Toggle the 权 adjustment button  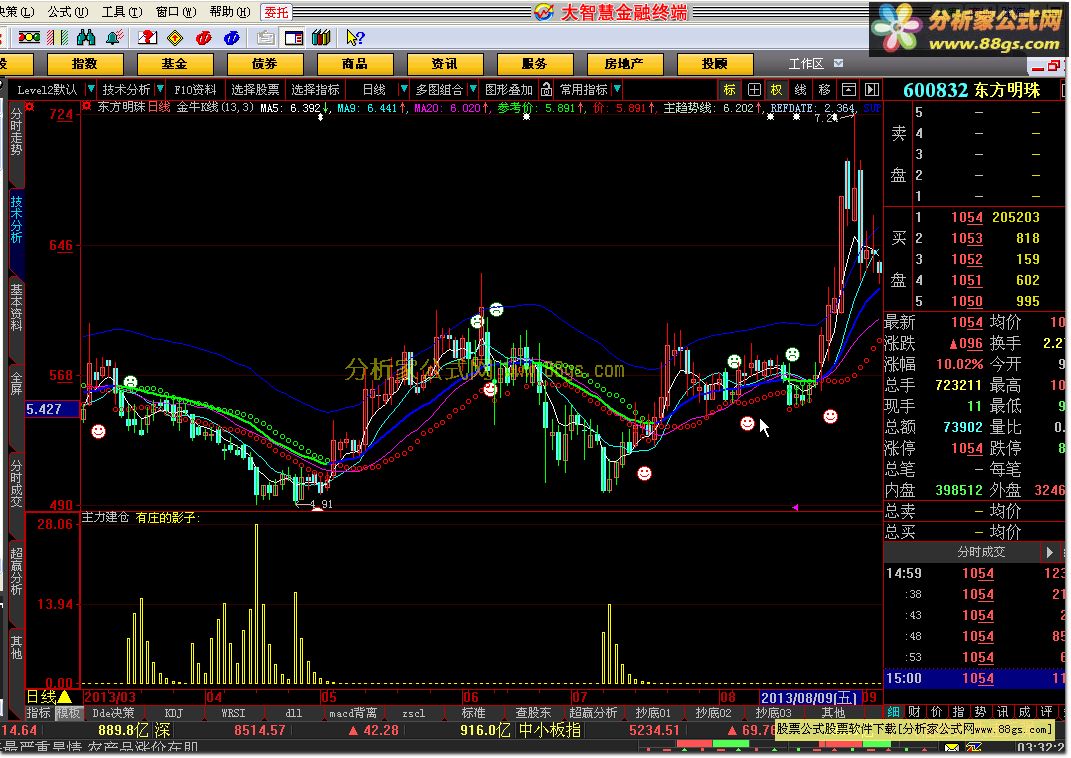tap(777, 89)
